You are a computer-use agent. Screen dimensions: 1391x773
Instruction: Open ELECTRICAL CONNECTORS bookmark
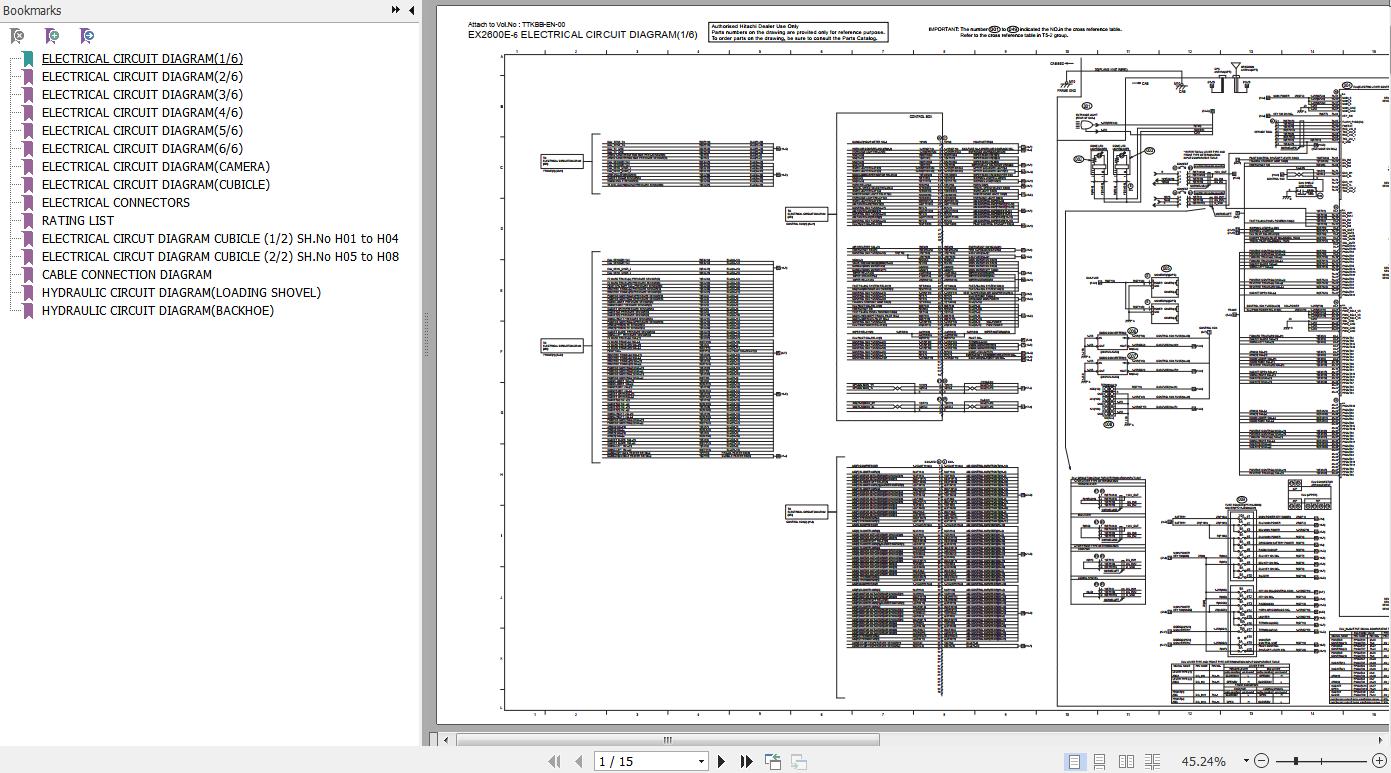(115, 202)
